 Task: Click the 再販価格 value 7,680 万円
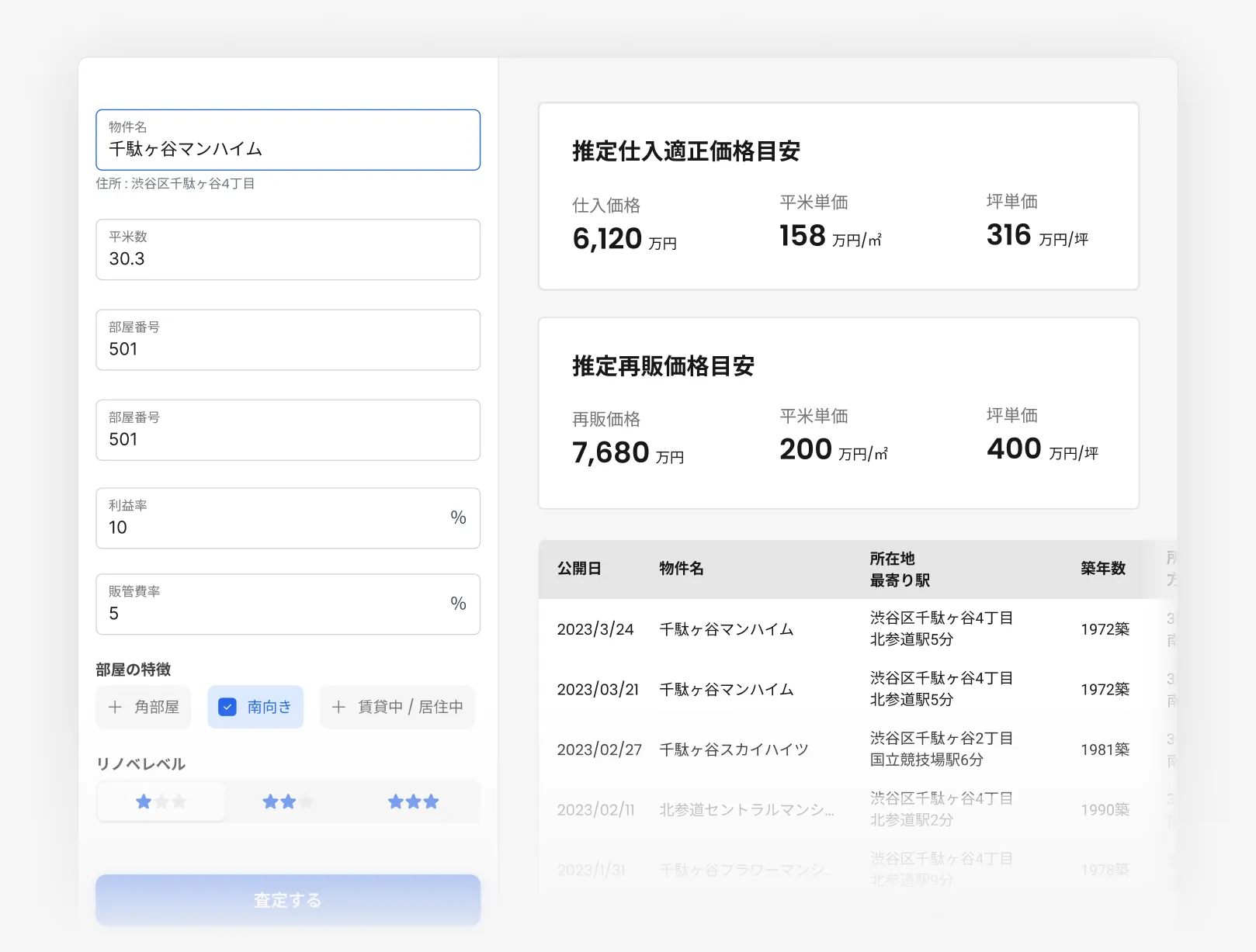[628, 453]
